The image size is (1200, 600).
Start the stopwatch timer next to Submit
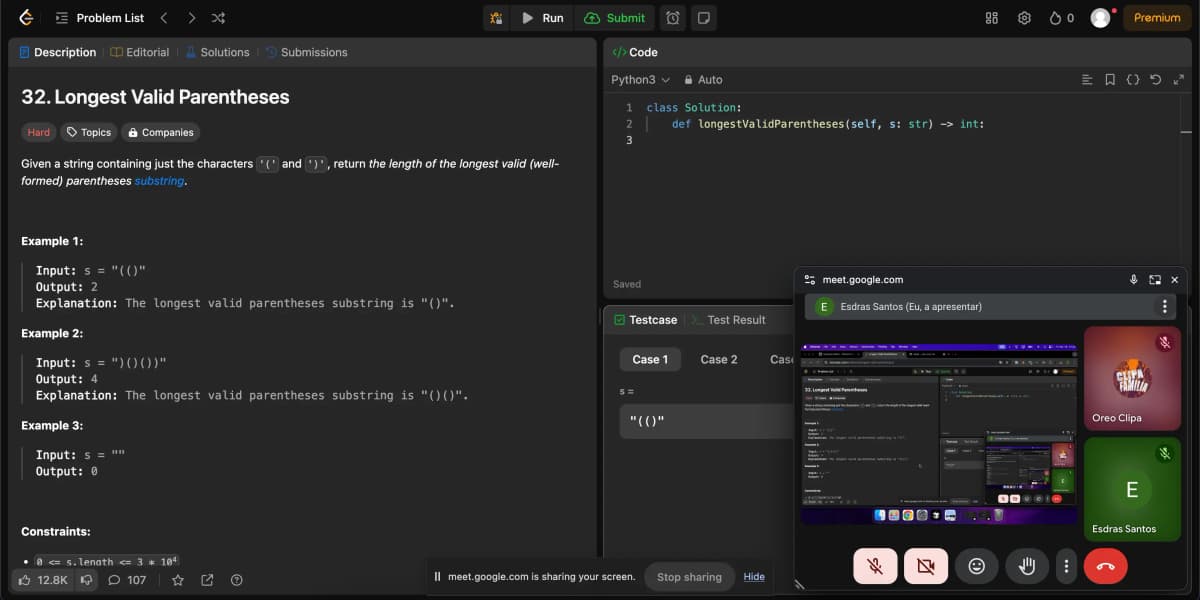673,17
